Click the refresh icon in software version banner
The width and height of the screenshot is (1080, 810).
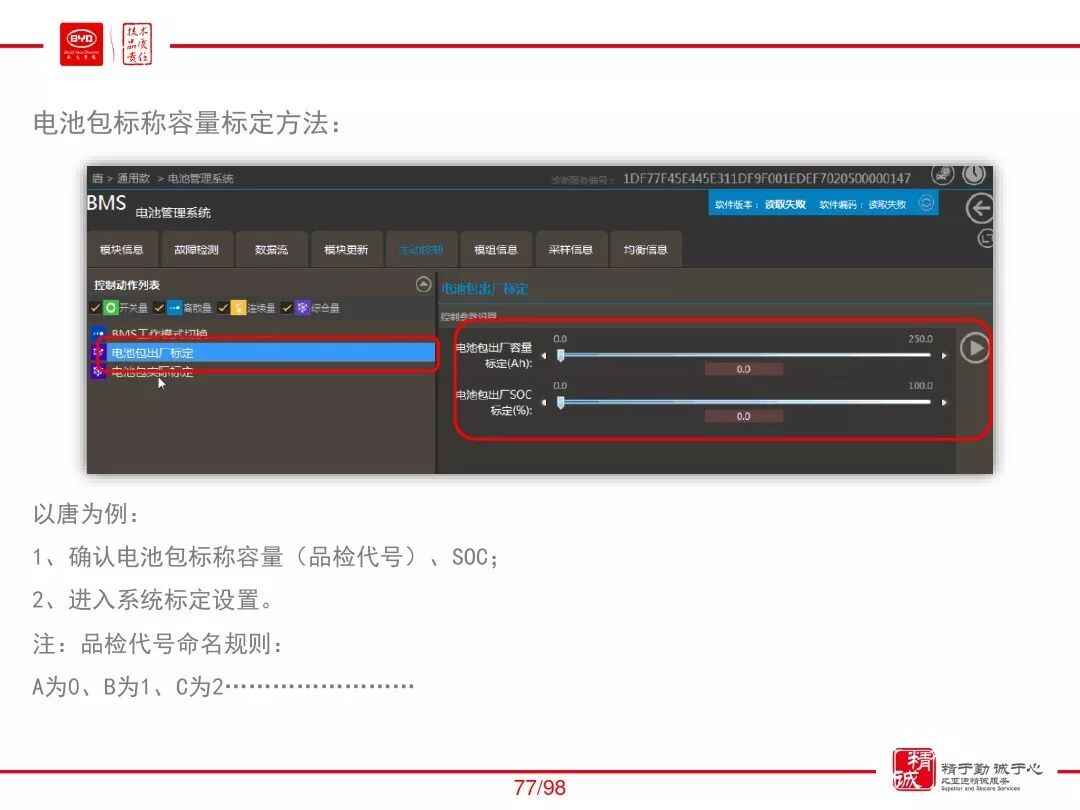click(x=926, y=203)
